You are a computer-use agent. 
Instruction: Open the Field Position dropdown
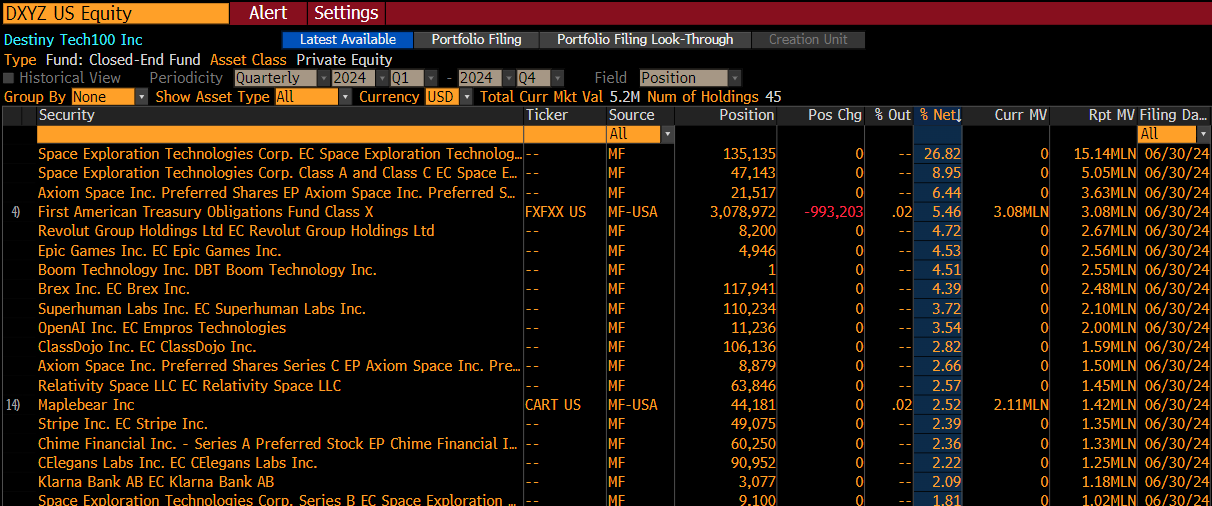[x=690, y=78]
